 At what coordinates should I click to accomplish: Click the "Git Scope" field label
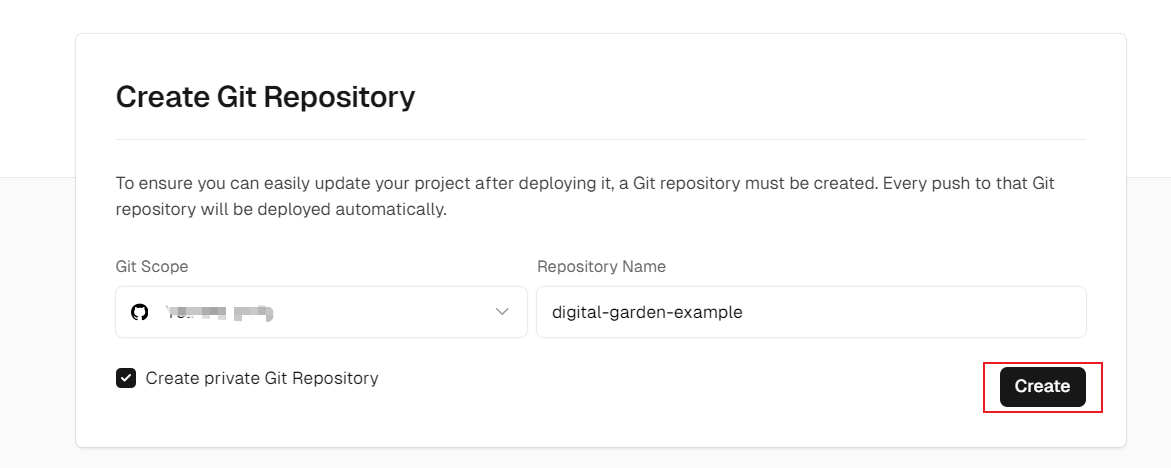pyautogui.click(x=152, y=267)
